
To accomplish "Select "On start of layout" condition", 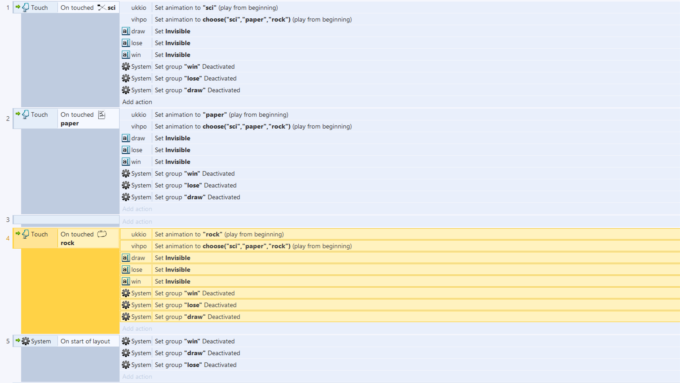I will coord(88,341).
